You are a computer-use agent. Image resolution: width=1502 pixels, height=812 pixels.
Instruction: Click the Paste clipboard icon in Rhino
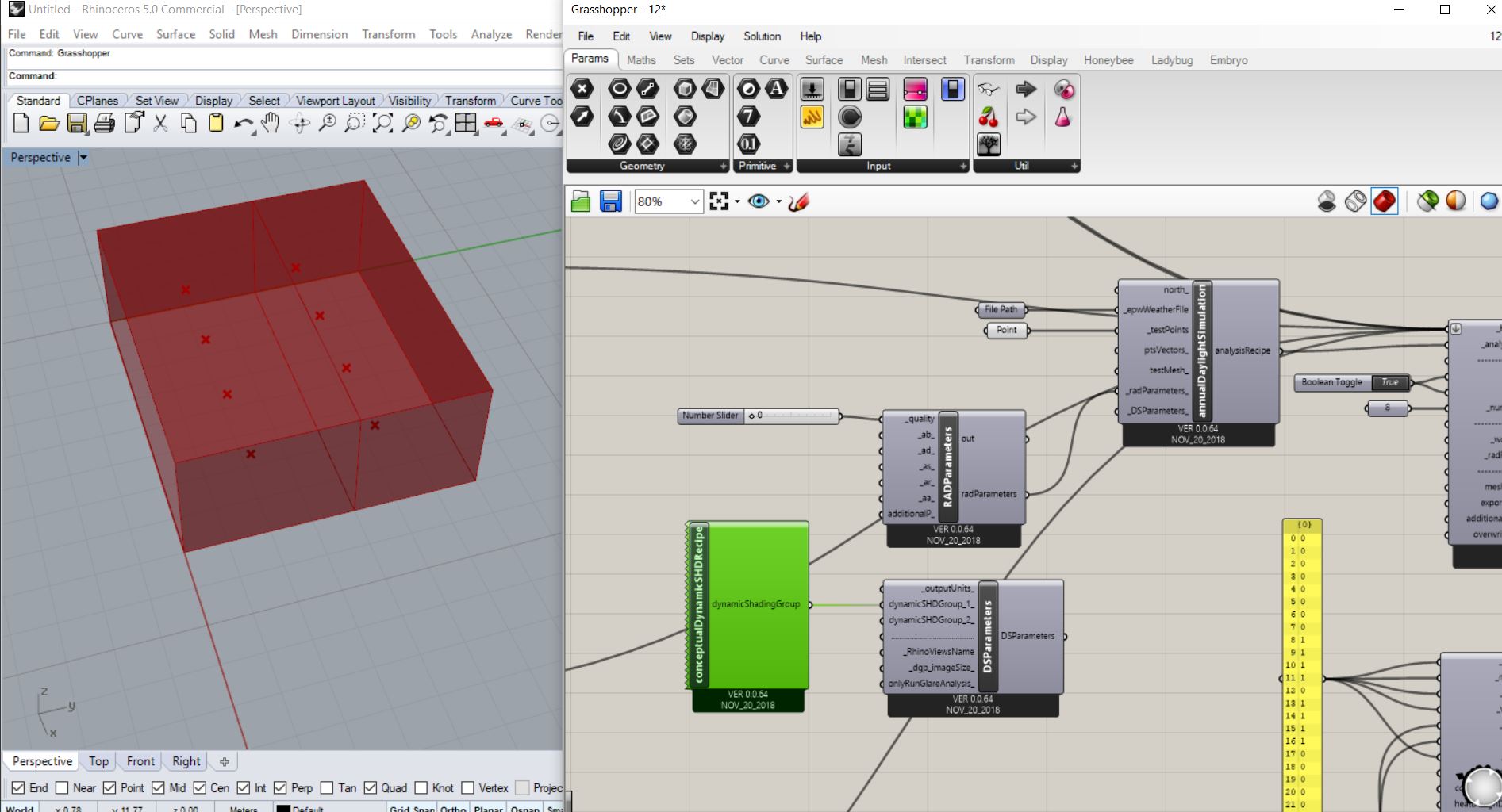[216, 123]
